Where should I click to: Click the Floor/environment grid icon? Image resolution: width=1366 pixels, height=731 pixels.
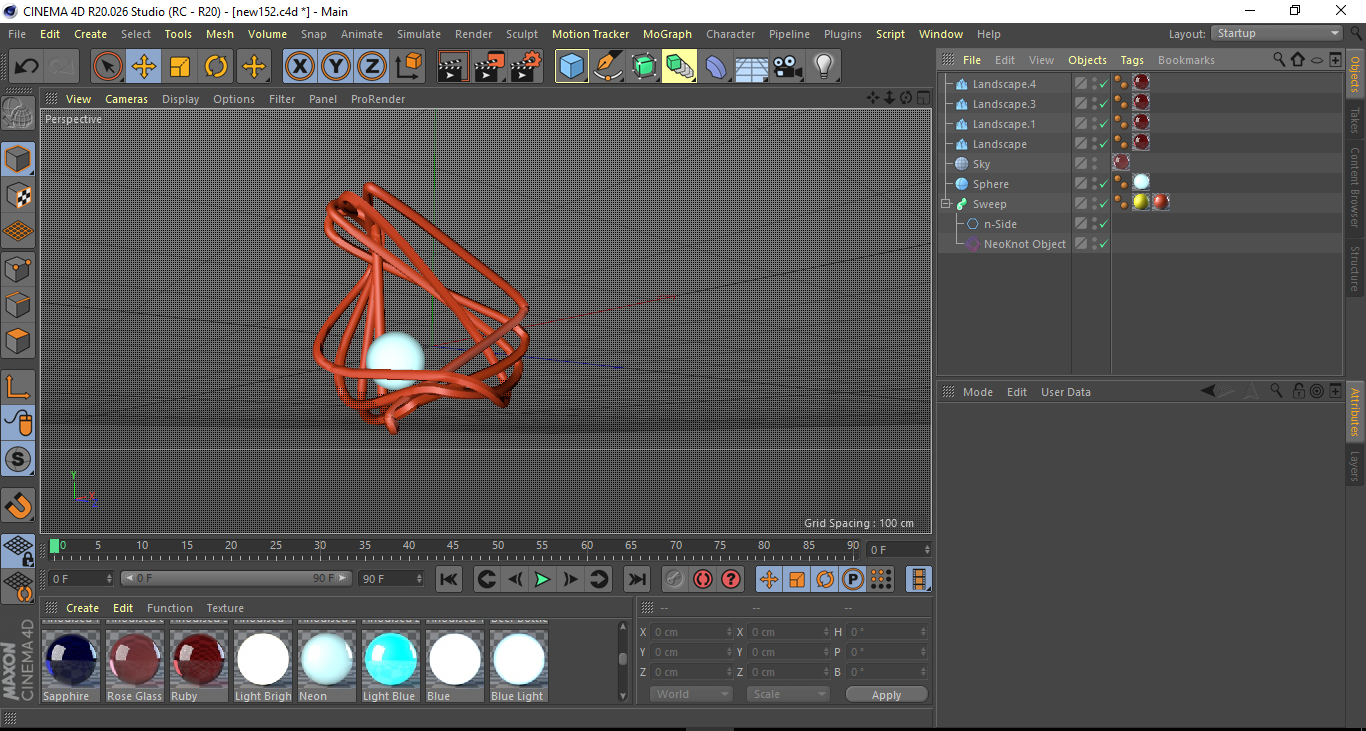point(751,67)
